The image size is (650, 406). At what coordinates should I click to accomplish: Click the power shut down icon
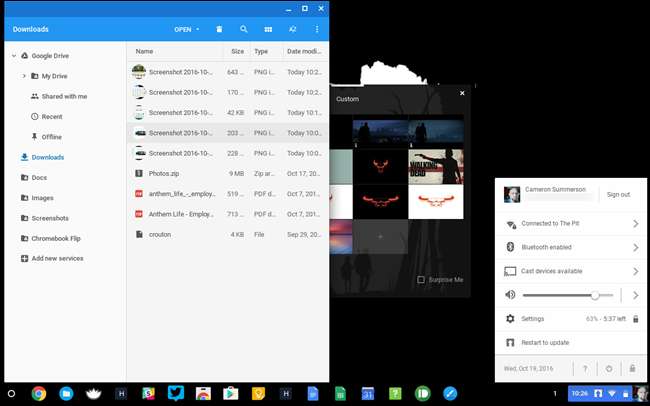click(609, 368)
